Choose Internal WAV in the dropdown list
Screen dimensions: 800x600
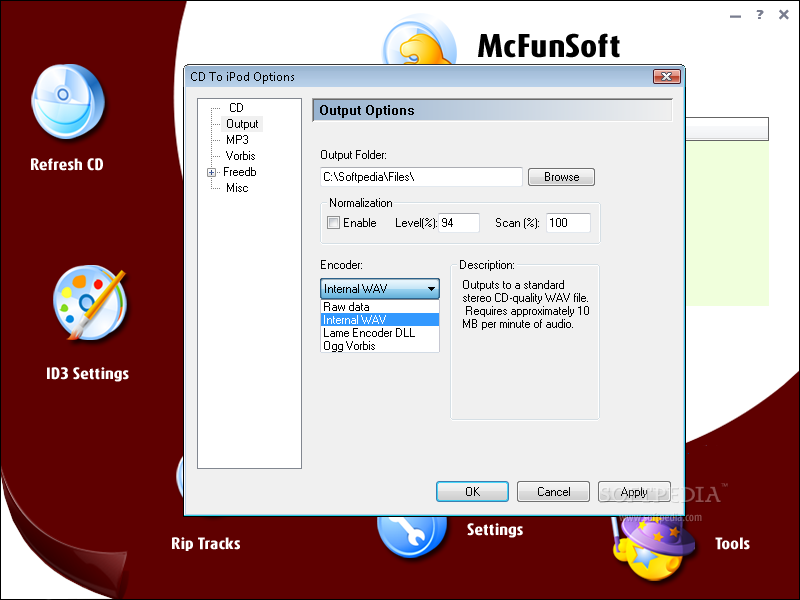point(380,320)
